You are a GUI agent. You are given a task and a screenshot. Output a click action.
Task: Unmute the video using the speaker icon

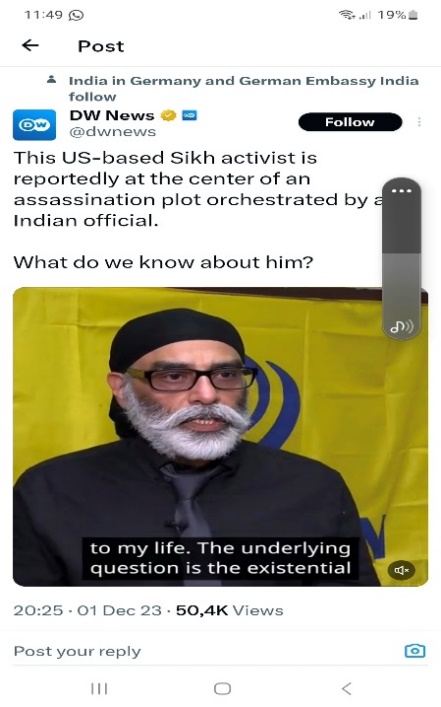401,570
